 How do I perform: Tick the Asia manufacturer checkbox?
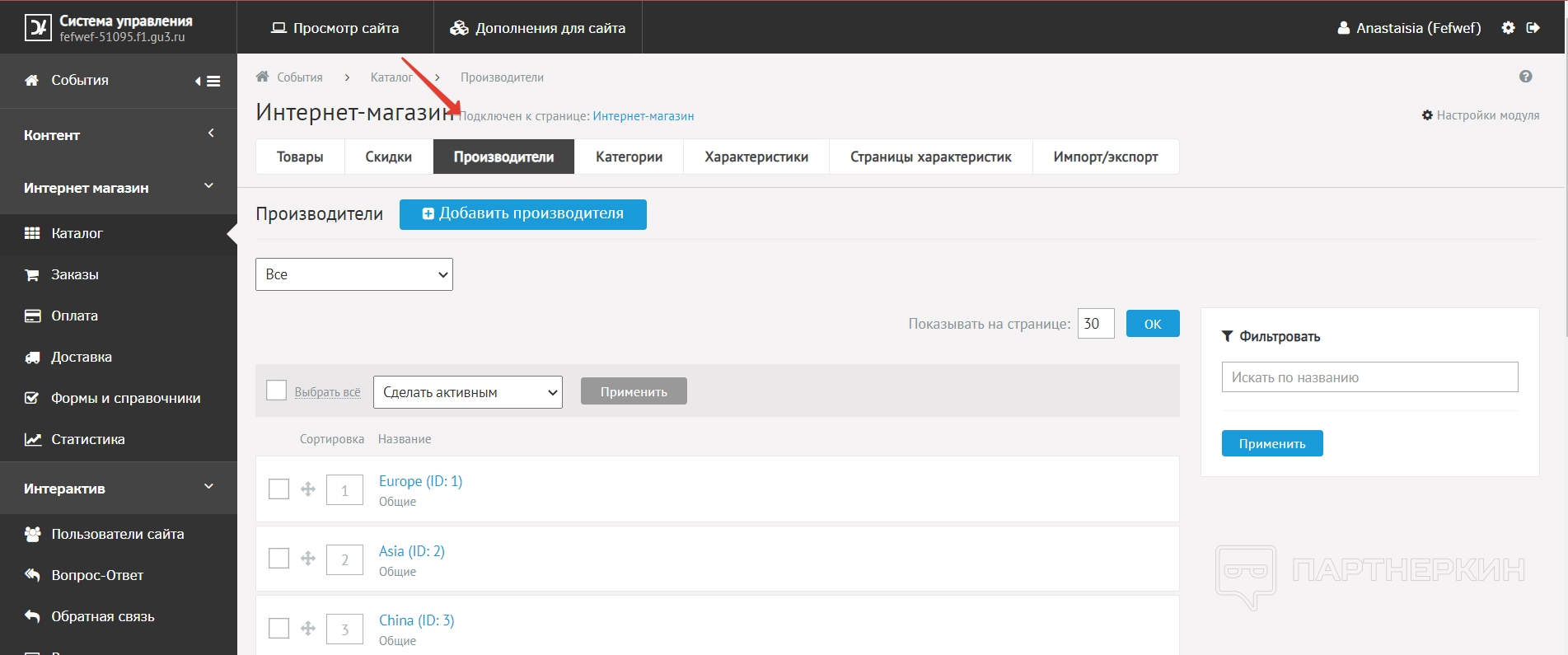pos(279,559)
